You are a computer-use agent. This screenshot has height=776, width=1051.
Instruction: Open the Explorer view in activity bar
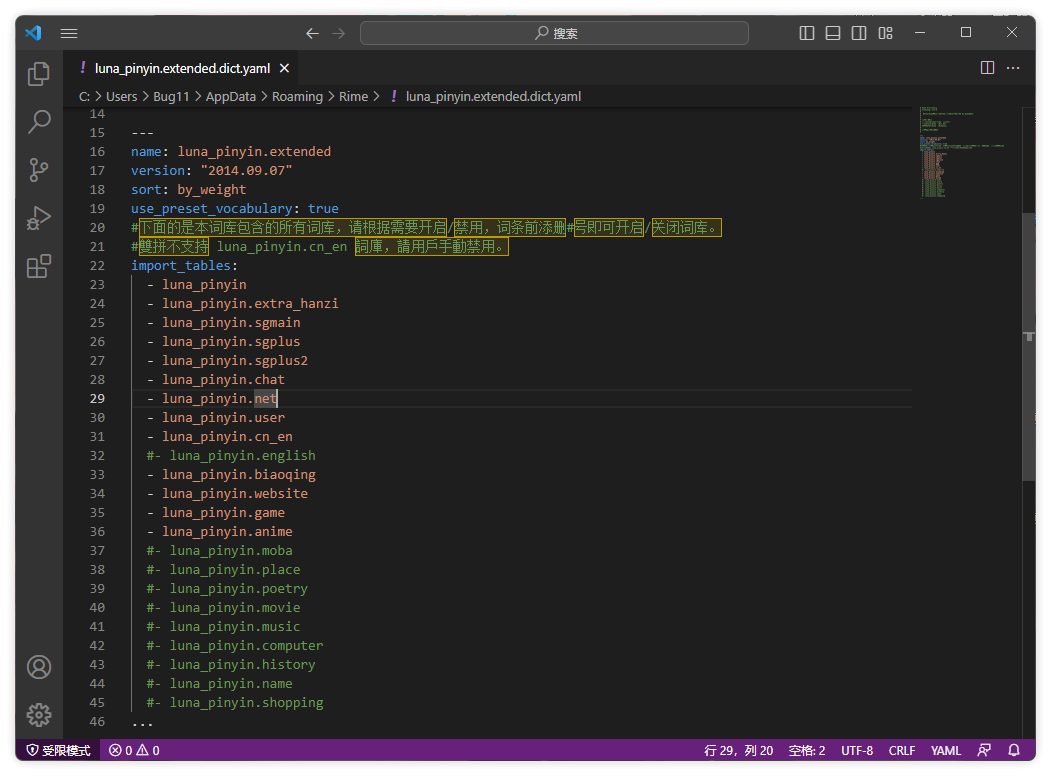(x=39, y=74)
